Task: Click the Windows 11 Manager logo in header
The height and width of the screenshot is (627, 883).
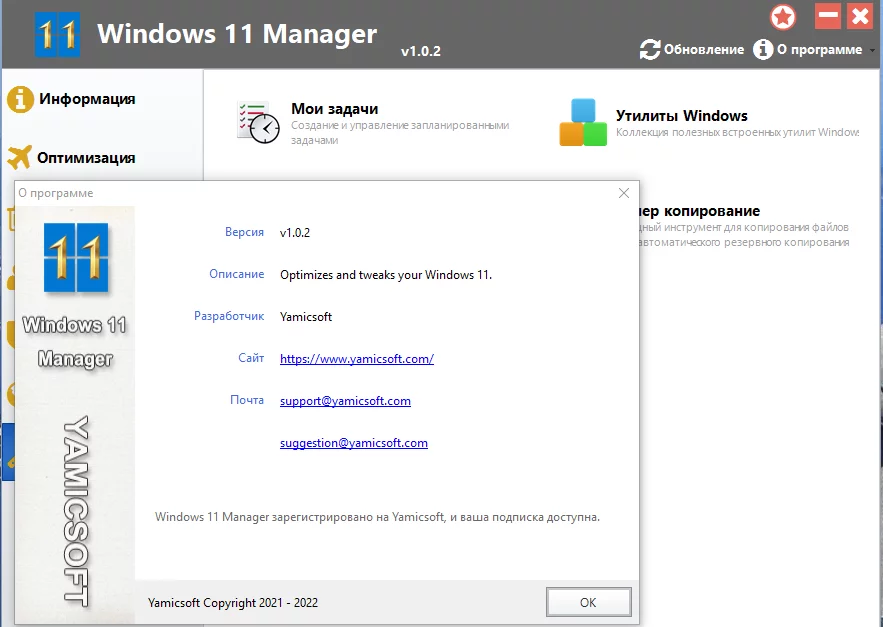Action: (57, 34)
